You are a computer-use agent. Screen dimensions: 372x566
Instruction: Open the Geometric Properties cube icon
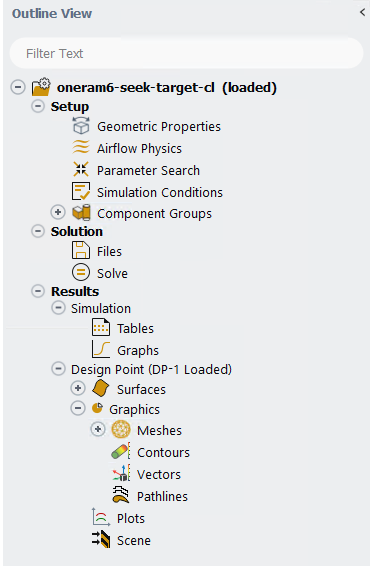click(81, 126)
